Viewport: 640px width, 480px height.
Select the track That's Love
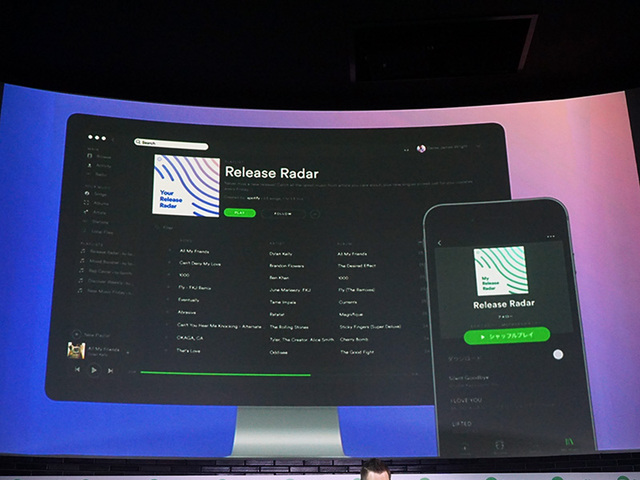pyautogui.click(x=188, y=350)
